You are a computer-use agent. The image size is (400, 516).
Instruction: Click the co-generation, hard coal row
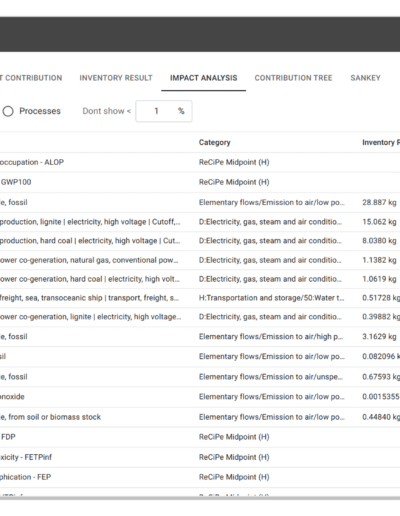[x=200, y=279]
